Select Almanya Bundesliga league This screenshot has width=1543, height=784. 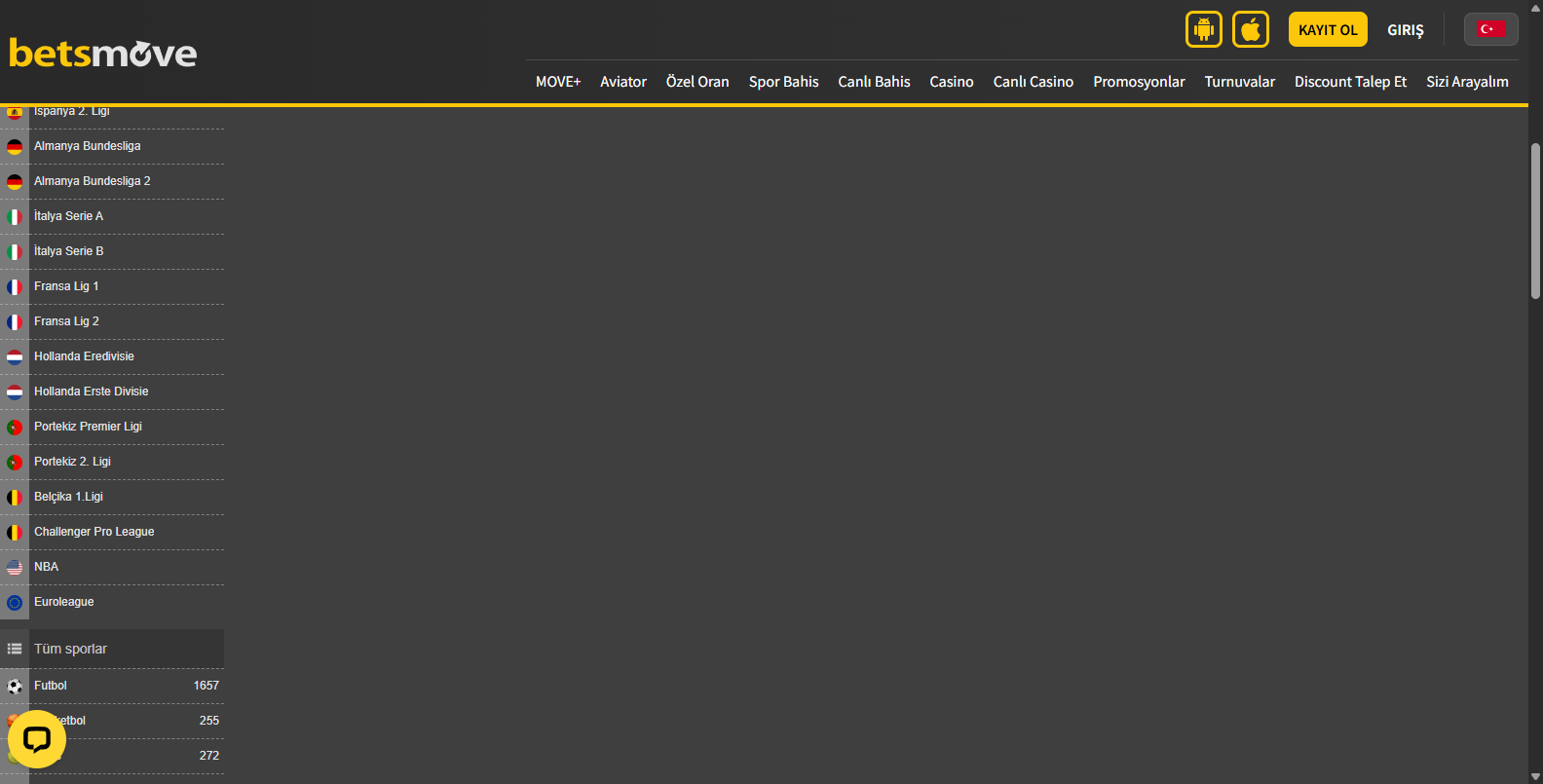tap(88, 146)
